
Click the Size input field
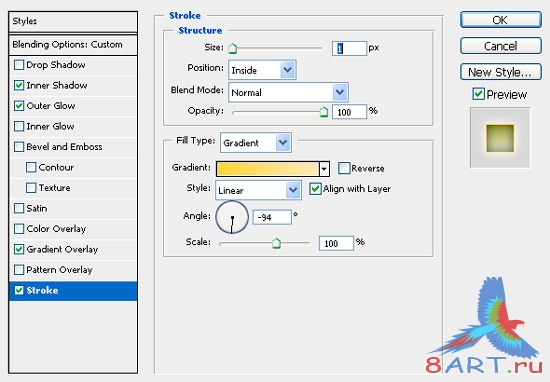point(349,48)
